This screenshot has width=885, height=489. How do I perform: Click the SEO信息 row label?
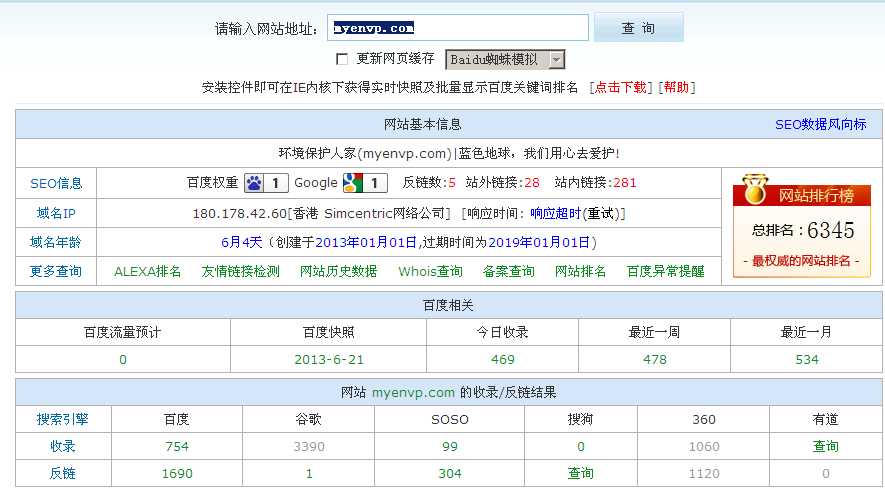click(x=56, y=184)
